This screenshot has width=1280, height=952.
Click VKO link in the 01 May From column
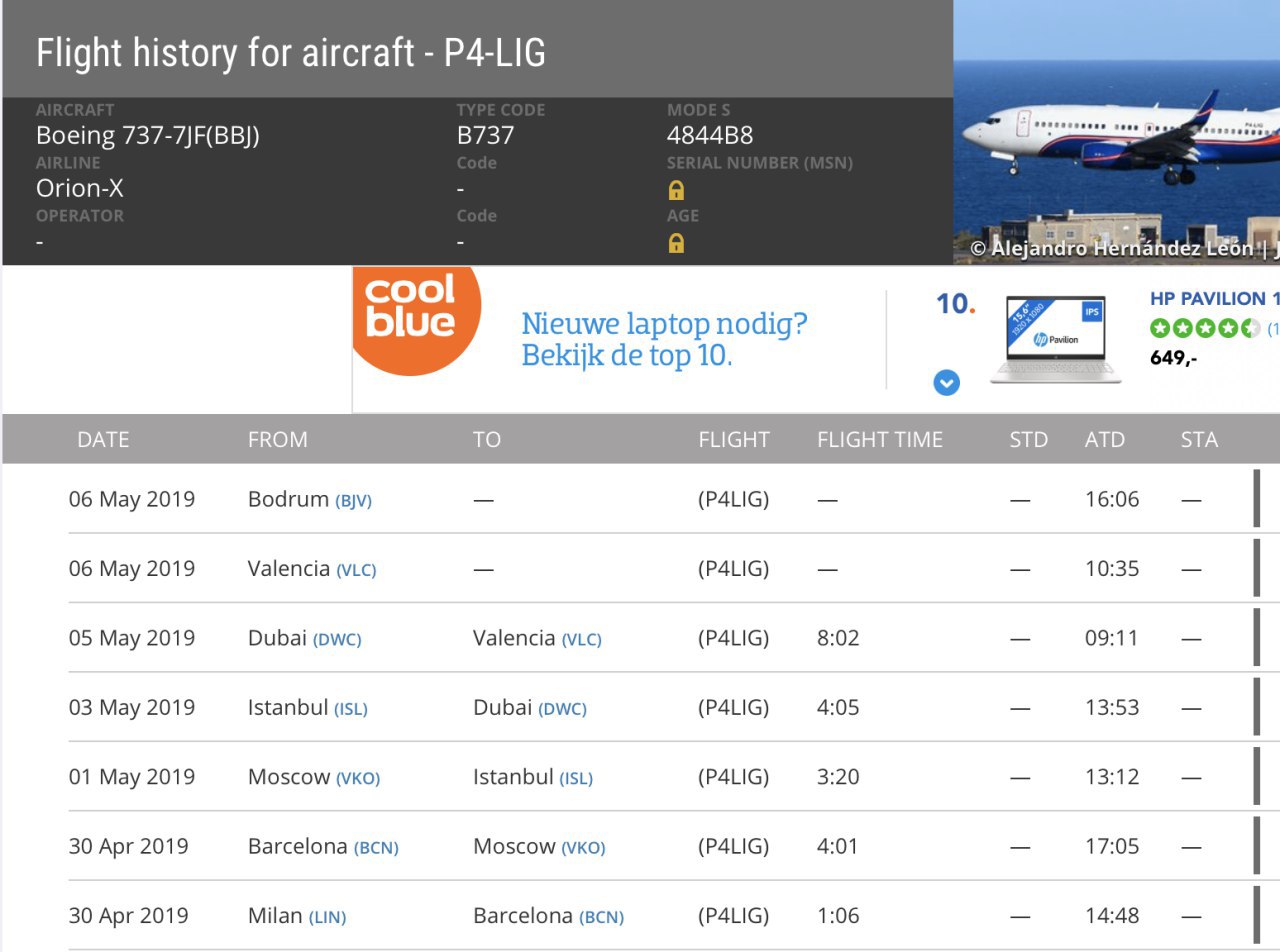358,779
